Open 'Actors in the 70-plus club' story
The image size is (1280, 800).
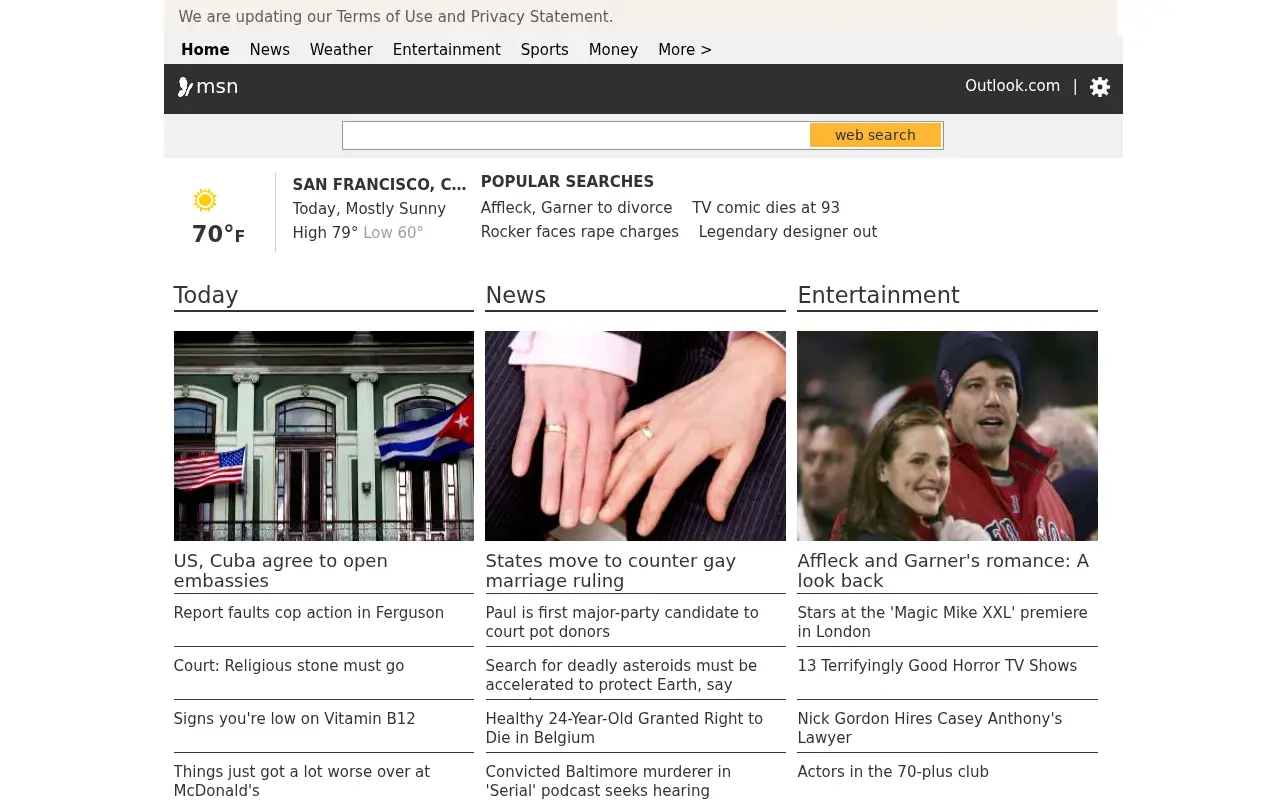point(893,772)
